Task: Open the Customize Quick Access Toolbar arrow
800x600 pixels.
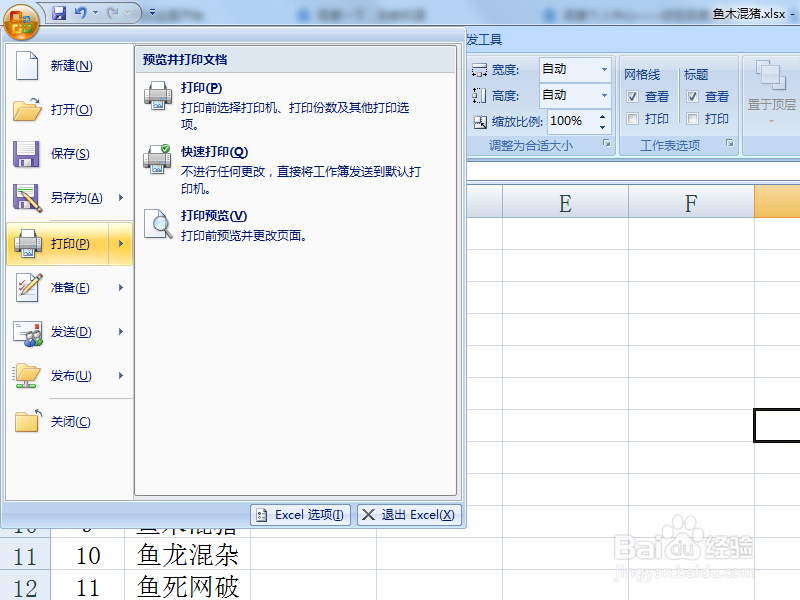Action: click(x=153, y=13)
